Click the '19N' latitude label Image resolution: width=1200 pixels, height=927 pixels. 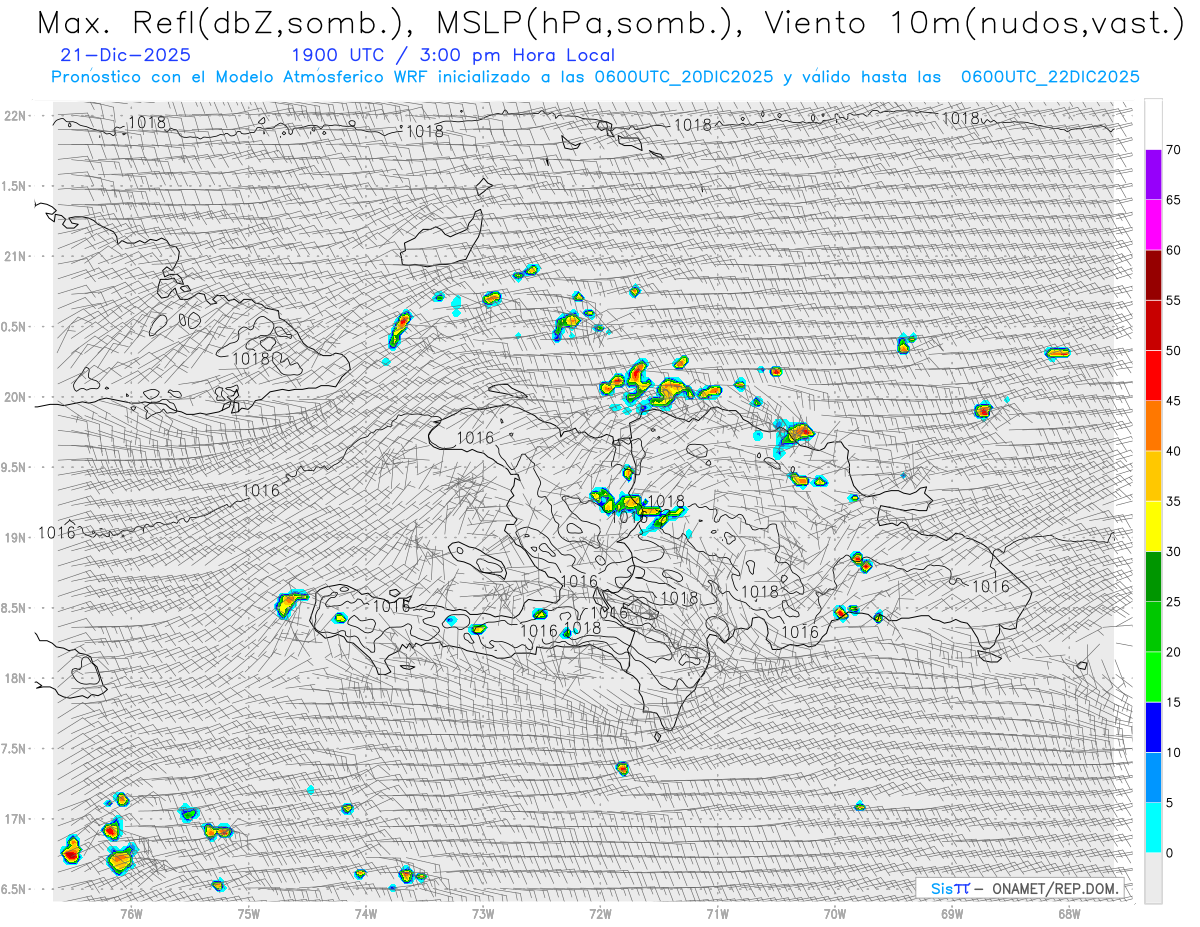(x=14, y=538)
